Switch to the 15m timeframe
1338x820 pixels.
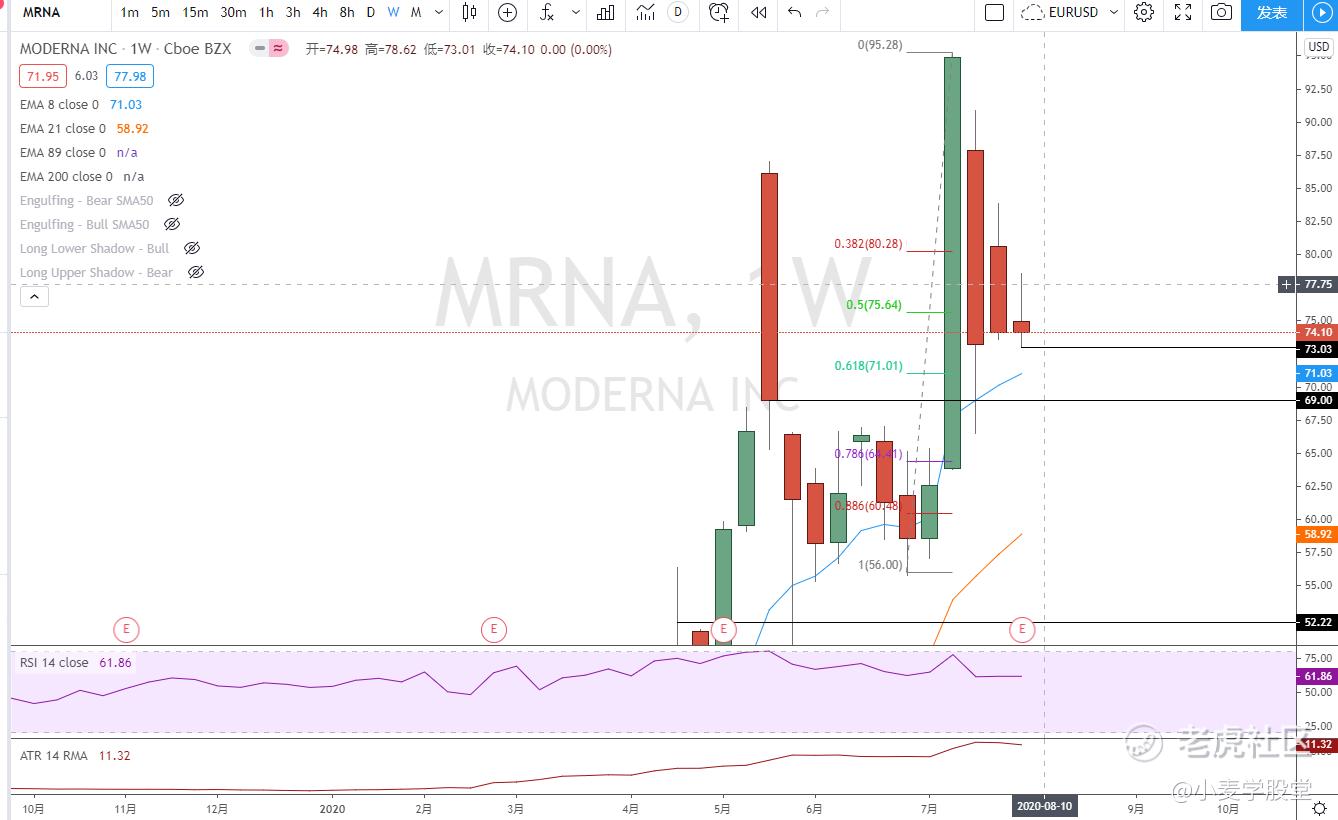195,13
